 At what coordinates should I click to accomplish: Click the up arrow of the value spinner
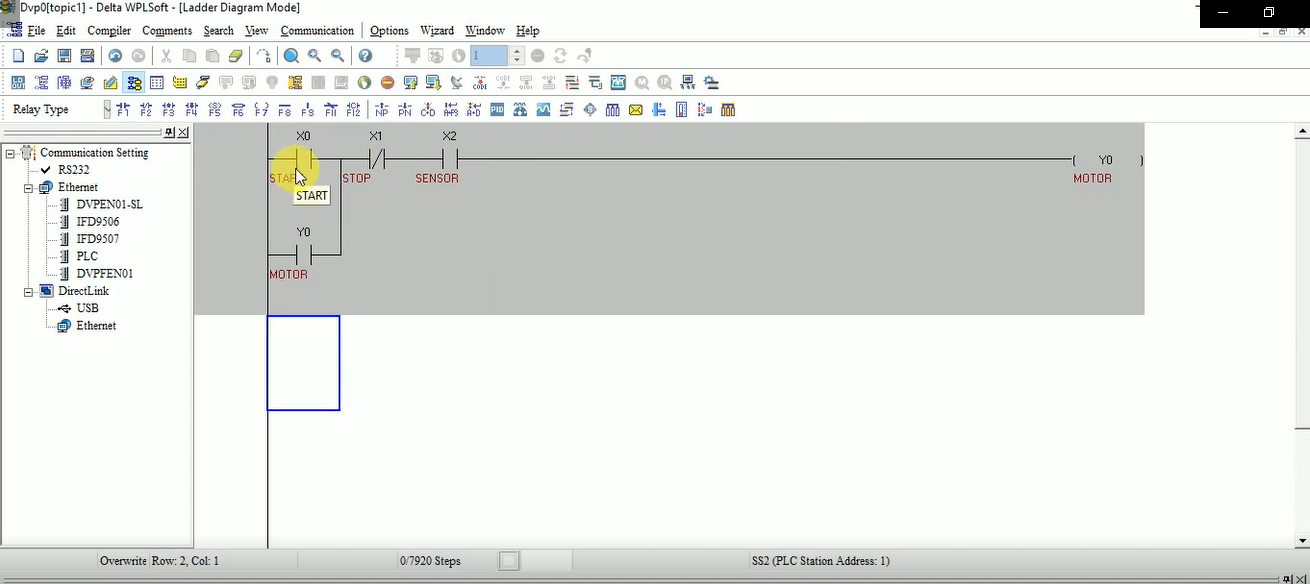pyautogui.click(x=516, y=52)
